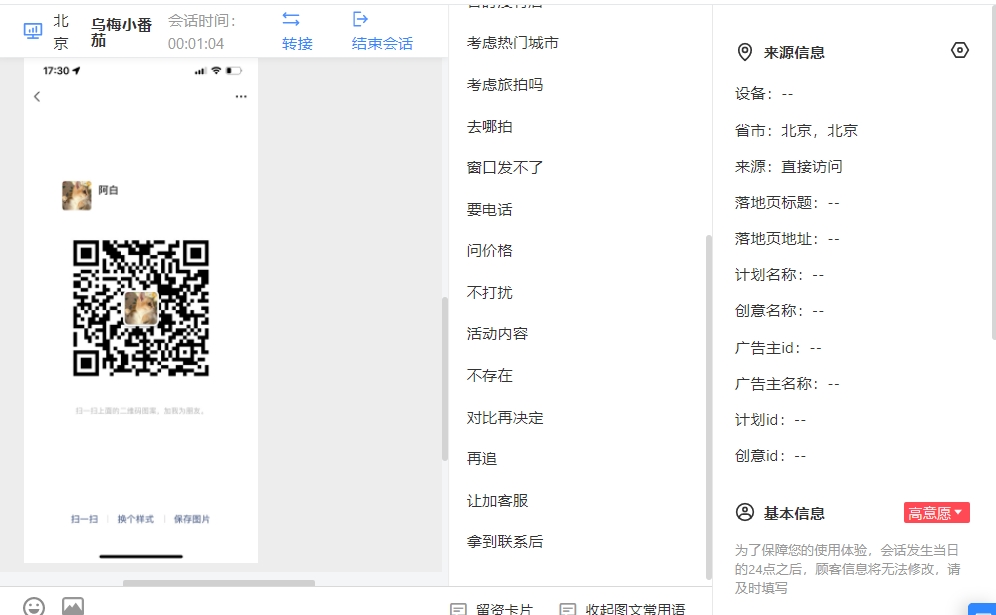The height and width of the screenshot is (615, 996).
Task: Click the quick phrases list vertical scrollbar
Action: pos(709,407)
